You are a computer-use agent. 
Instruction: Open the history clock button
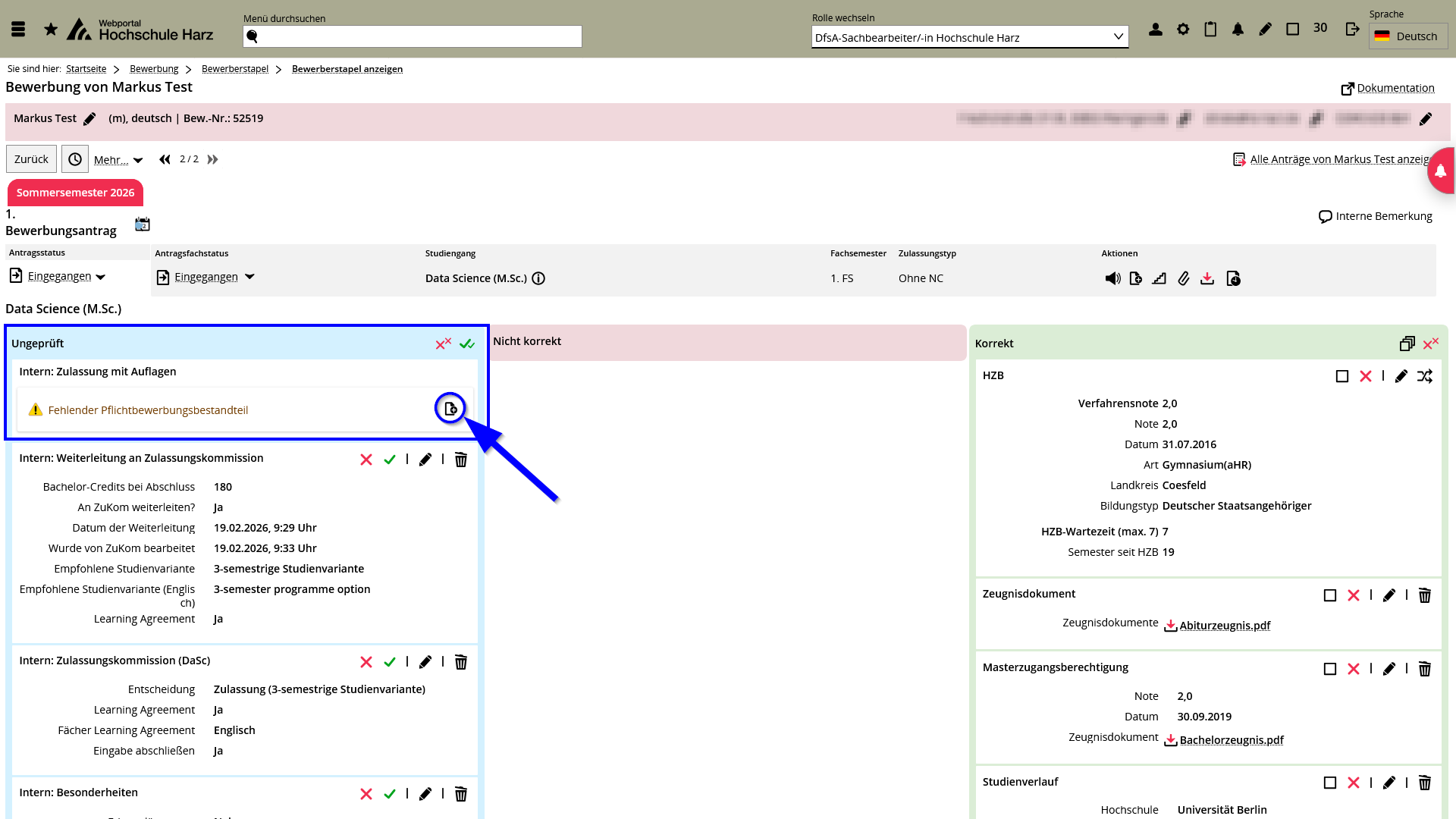(x=75, y=159)
